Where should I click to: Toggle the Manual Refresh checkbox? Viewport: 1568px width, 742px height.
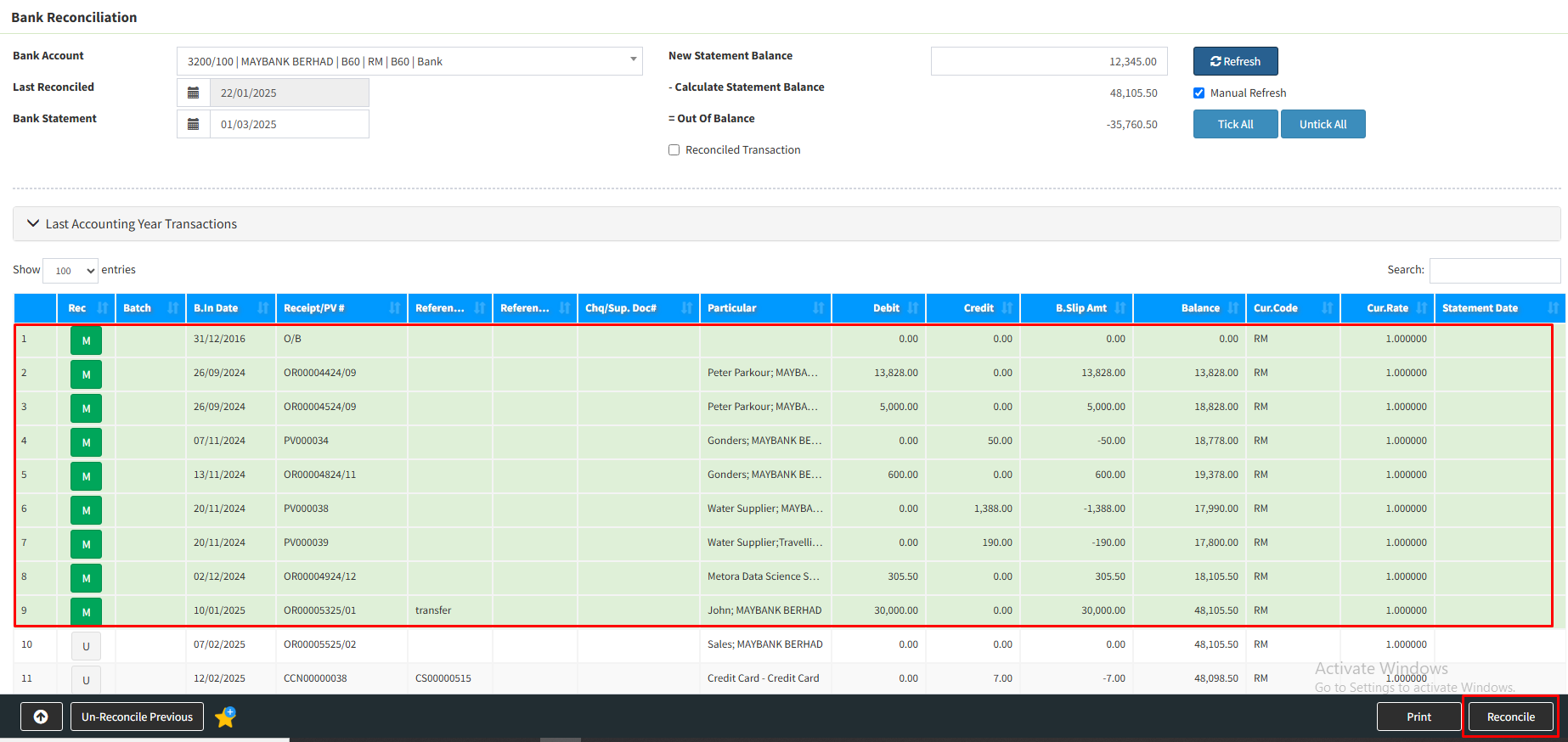[1199, 93]
